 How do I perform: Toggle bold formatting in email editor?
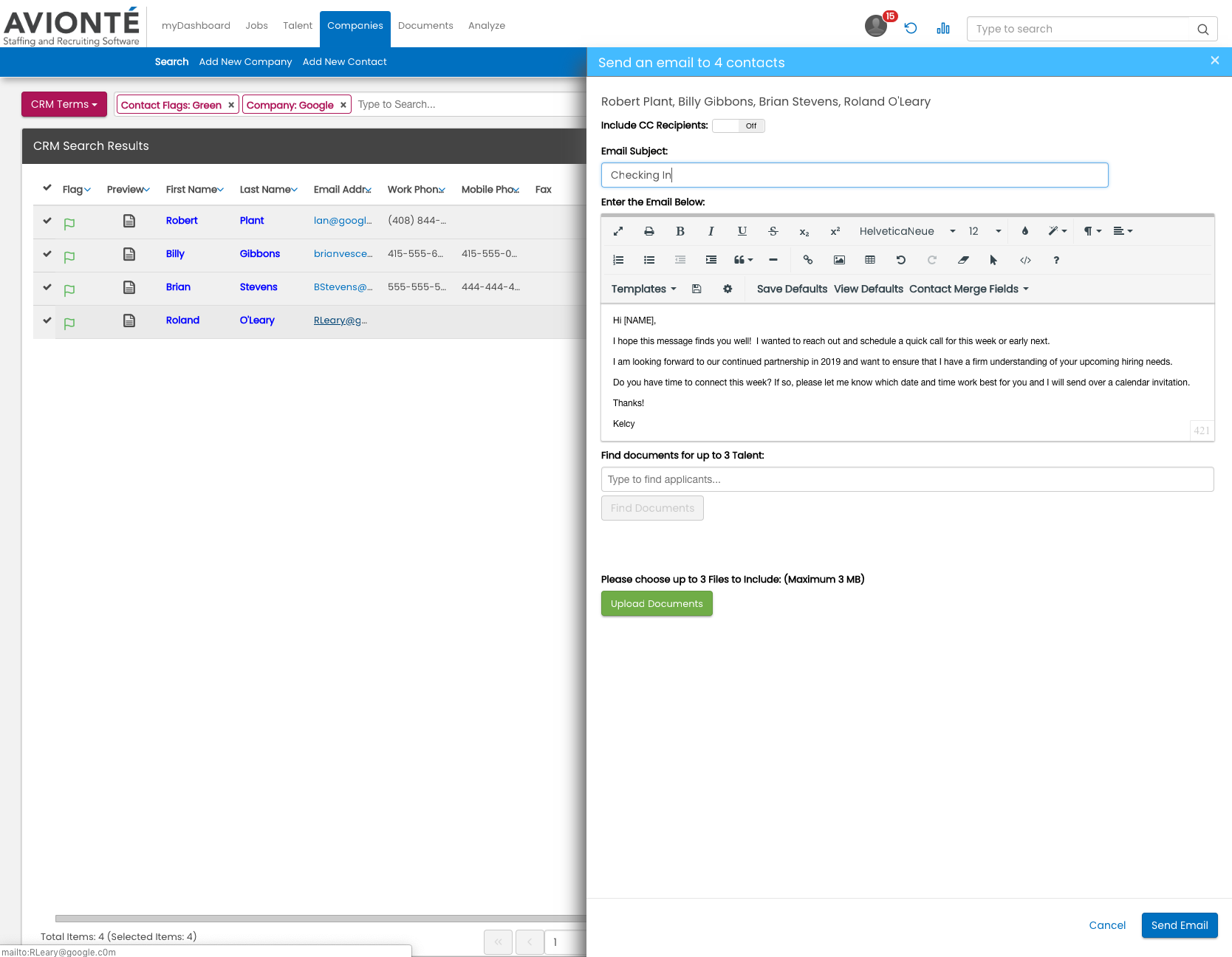click(x=680, y=231)
